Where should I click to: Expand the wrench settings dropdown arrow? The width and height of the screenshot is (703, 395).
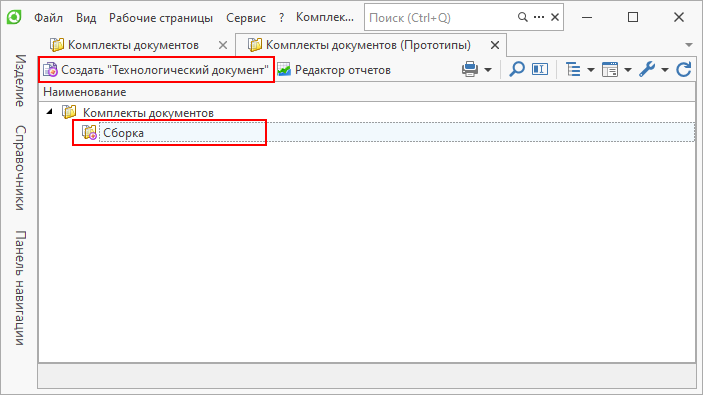665,70
